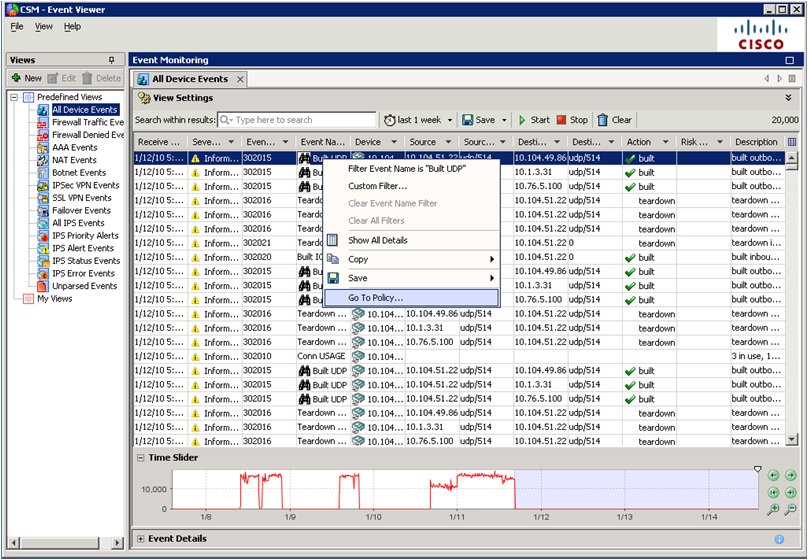Save the current view
Screen dimensions: 808x560
(479, 120)
